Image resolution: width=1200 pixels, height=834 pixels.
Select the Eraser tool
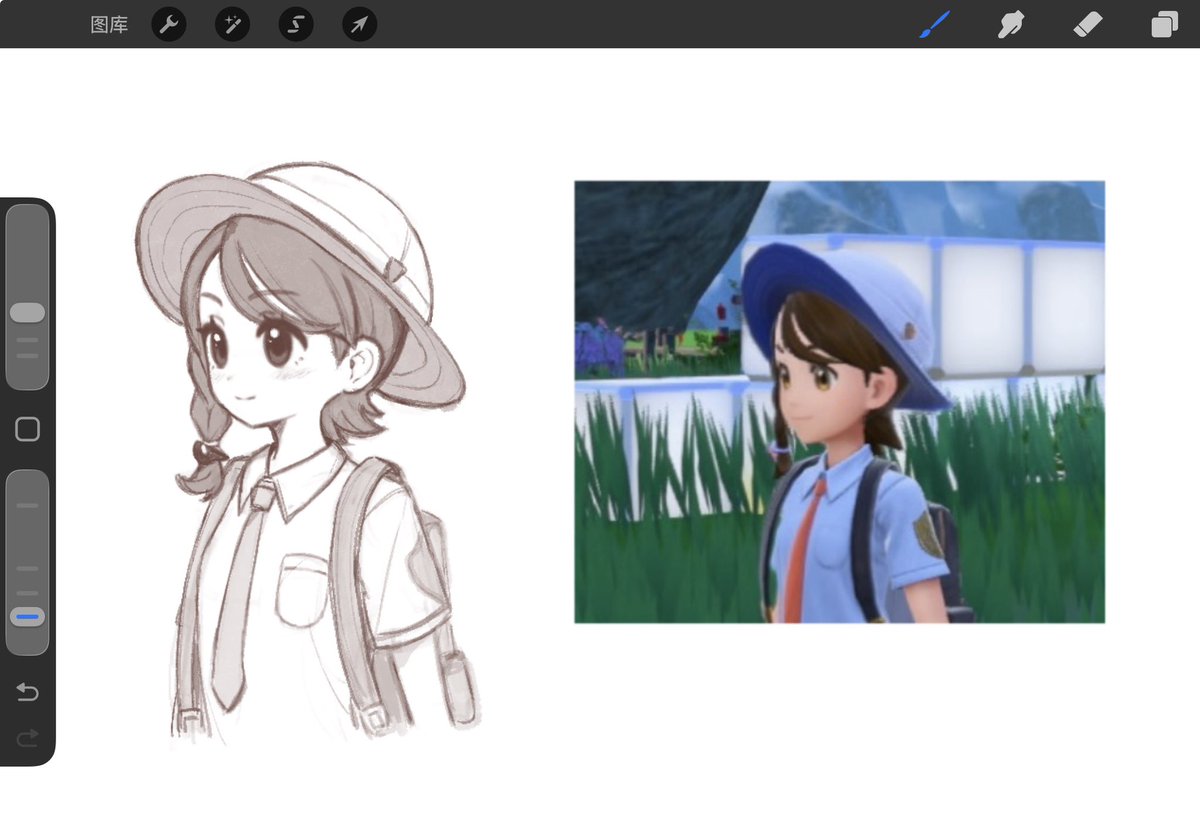[1087, 24]
